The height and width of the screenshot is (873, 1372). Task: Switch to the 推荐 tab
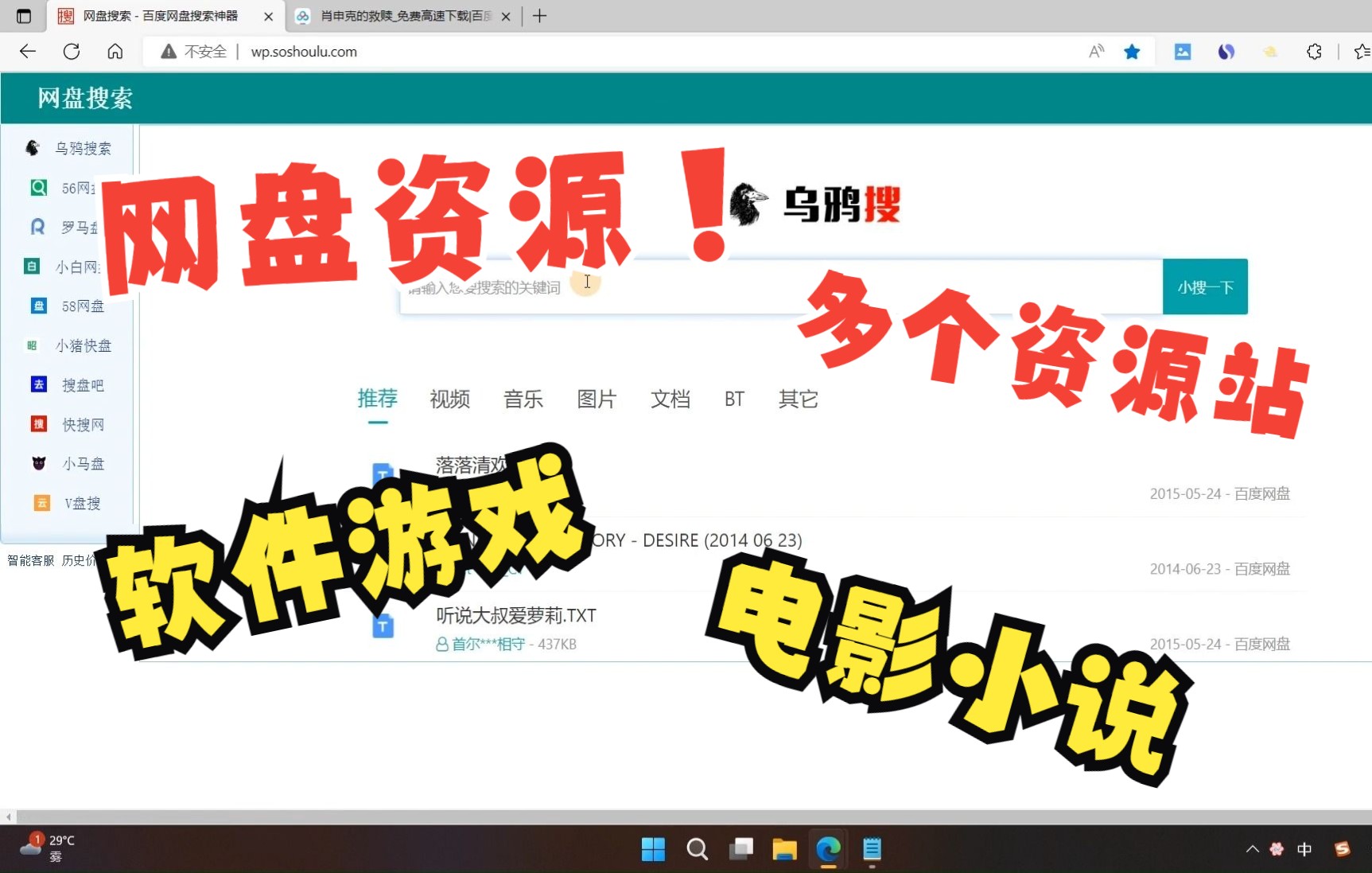[377, 399]
